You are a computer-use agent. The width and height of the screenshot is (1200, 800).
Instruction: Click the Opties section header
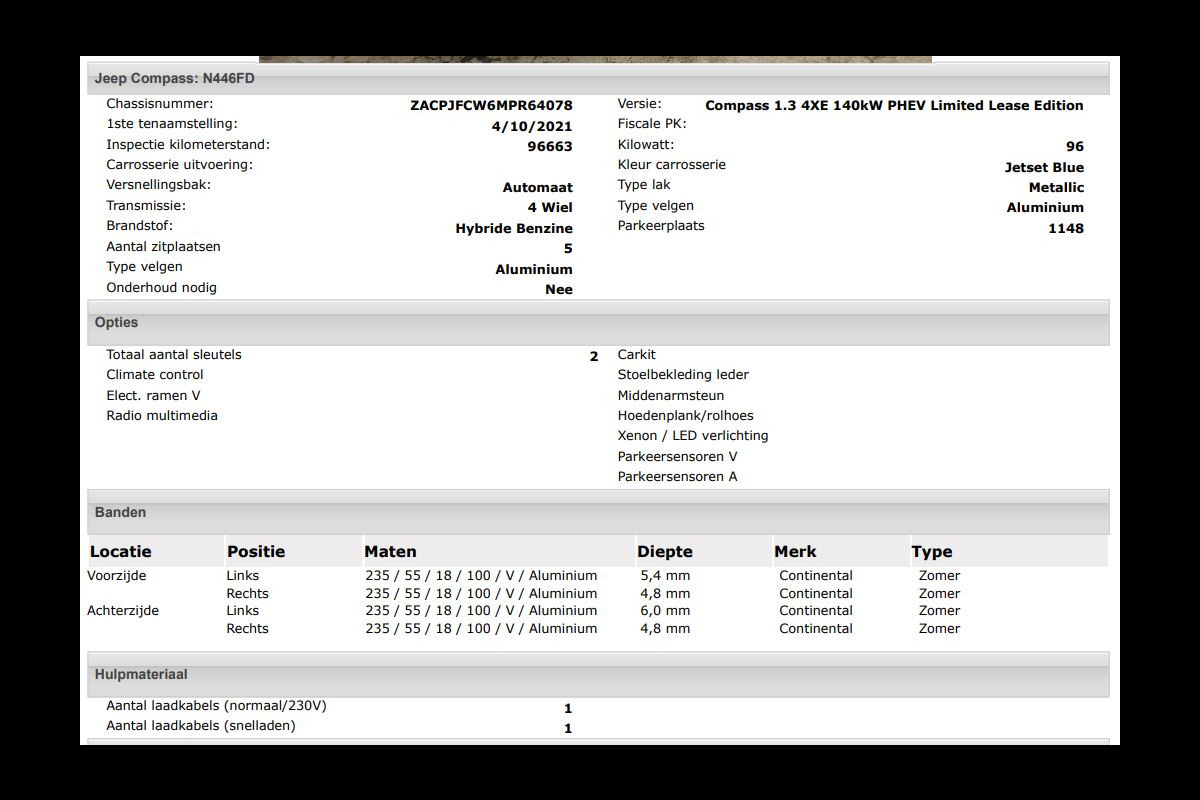(x=117, y=323)
